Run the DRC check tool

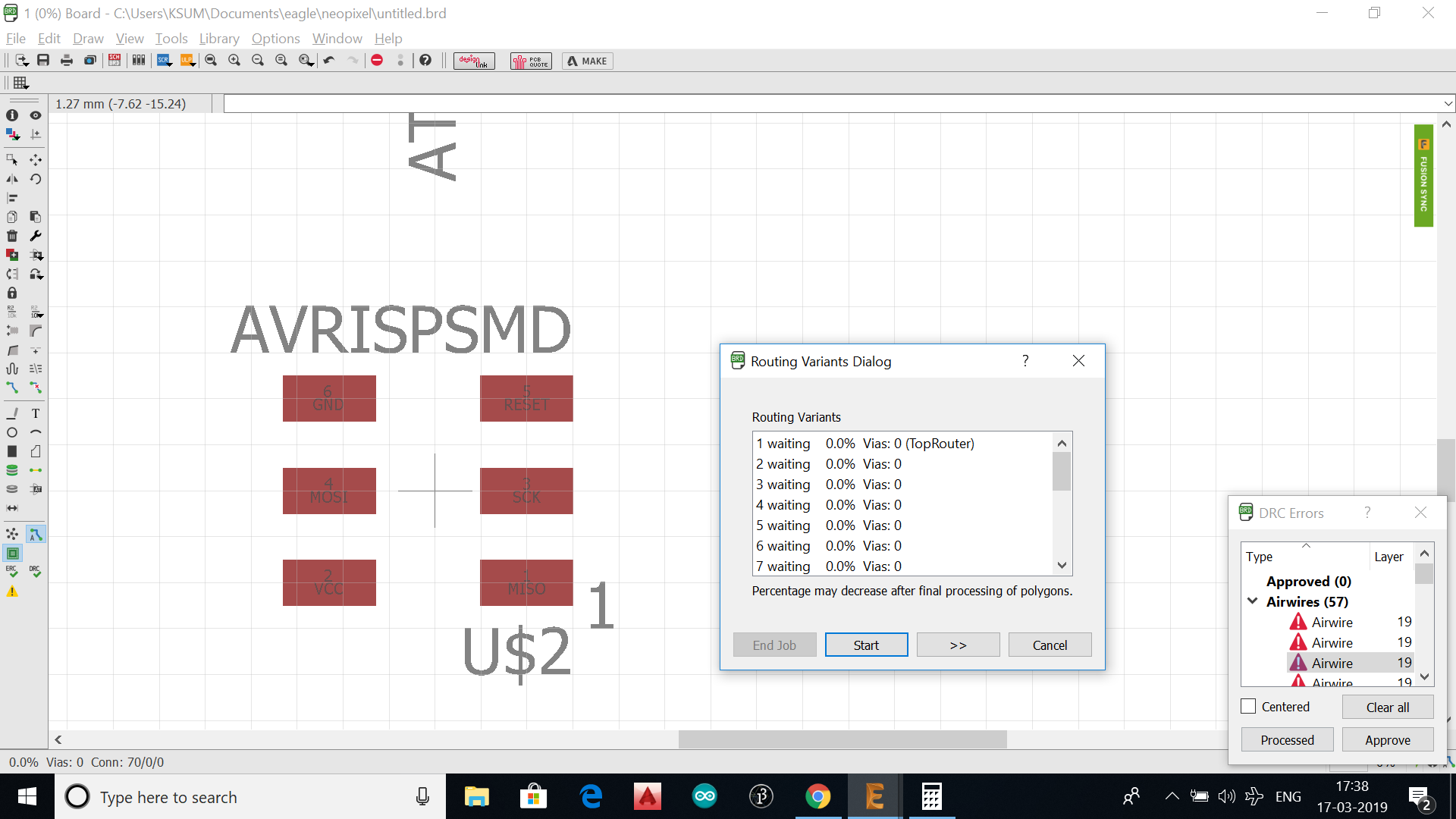coord(36,571)
